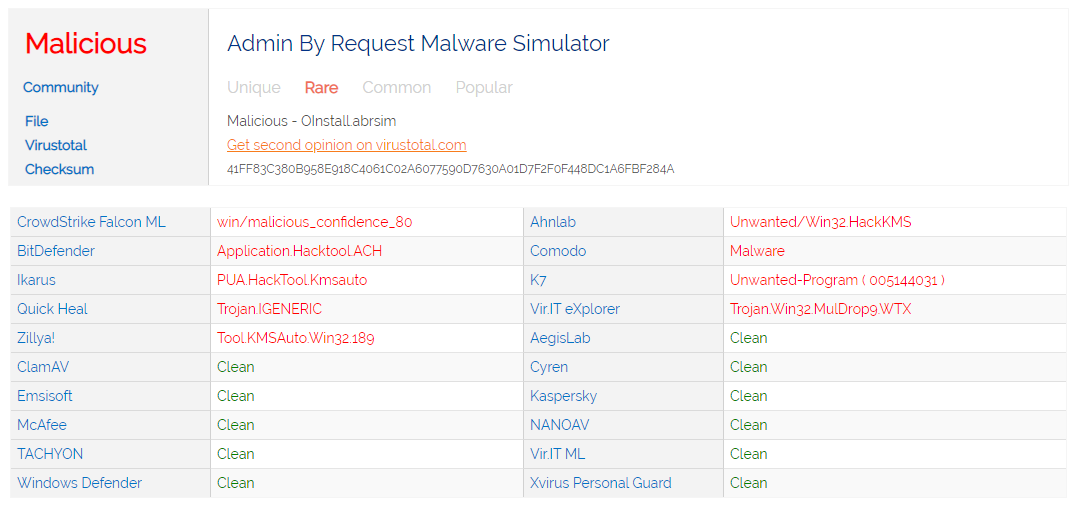Click the BitDefender engine name

point(56,251)
